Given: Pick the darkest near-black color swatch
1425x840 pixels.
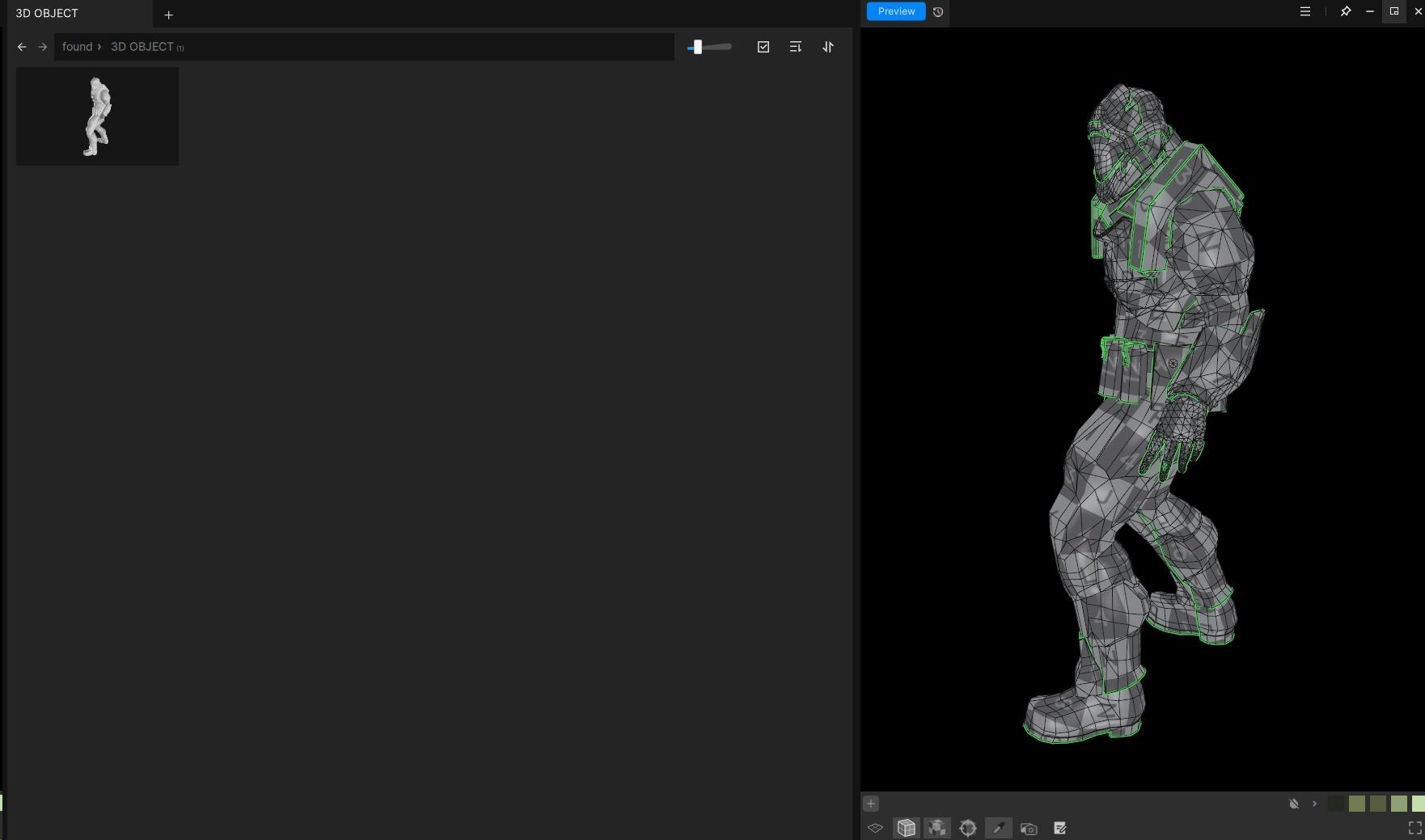Looking at the screenshot, I should 1336,804.
